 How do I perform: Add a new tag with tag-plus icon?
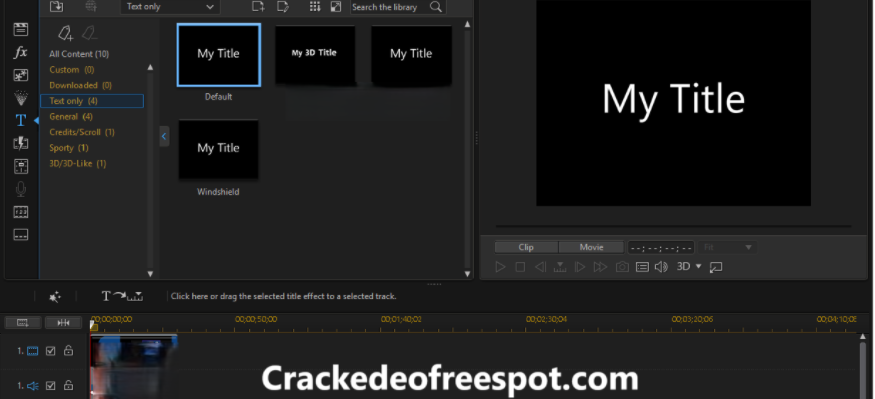(x=65, y=33)
